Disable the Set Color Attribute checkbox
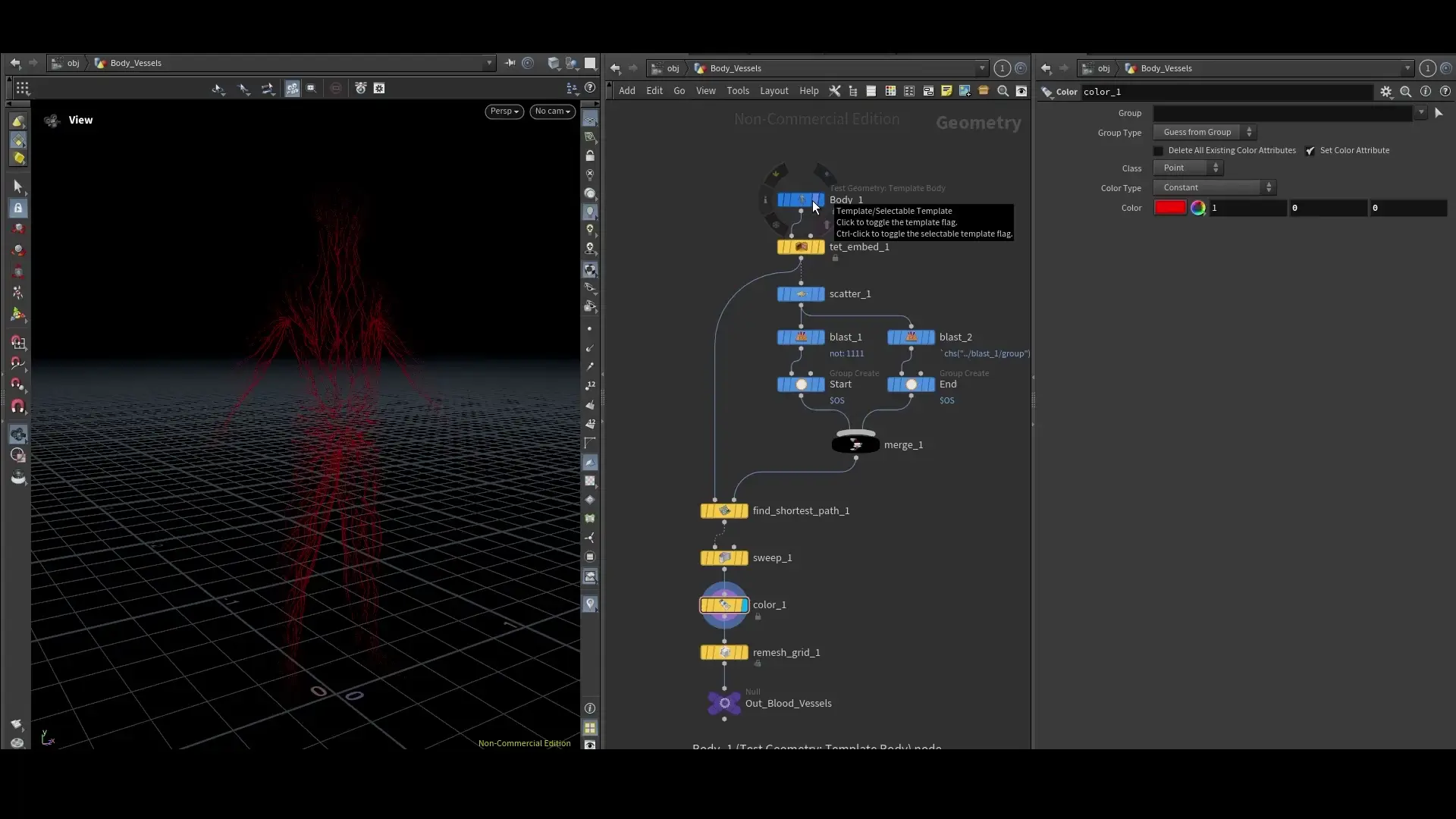Image resolution: width=1456 pixels, height=819 pixels. pos(1311,151)
